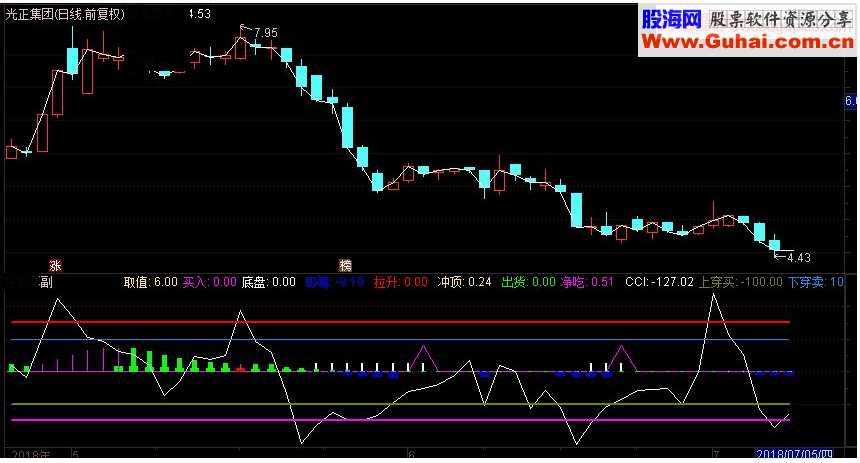Select the 取值: 6.00 indicator label
Screen dimensions: 860x463
pos(150,282)
